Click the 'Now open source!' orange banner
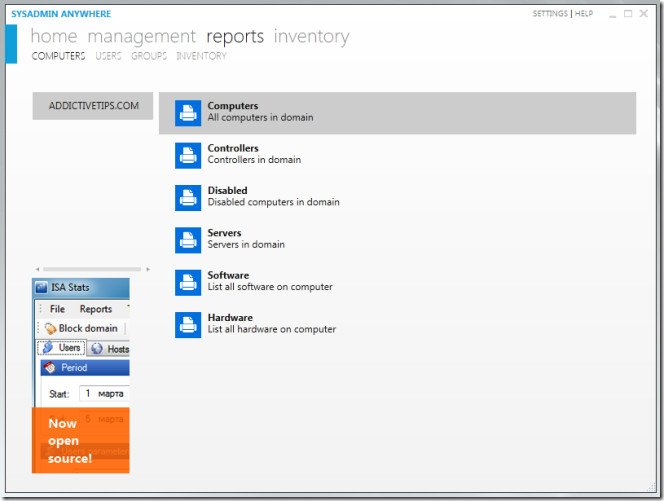Screen dimensions: 664x501 pos(81,440)
